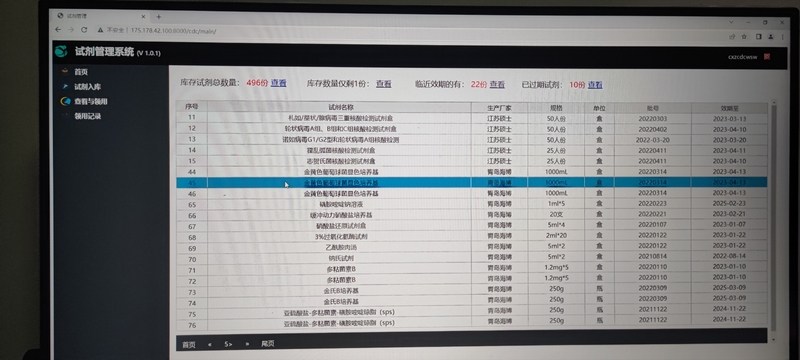Reload the page with refresh icon
This screenshot has width=800, height=360.
(x=84, y=30)
